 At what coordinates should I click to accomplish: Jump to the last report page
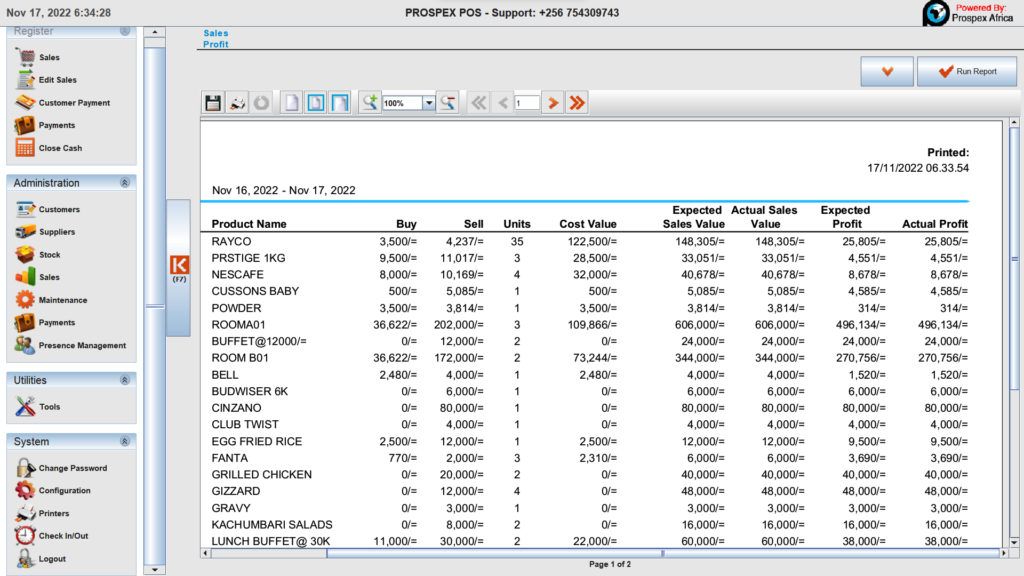[x=577, y=103]
